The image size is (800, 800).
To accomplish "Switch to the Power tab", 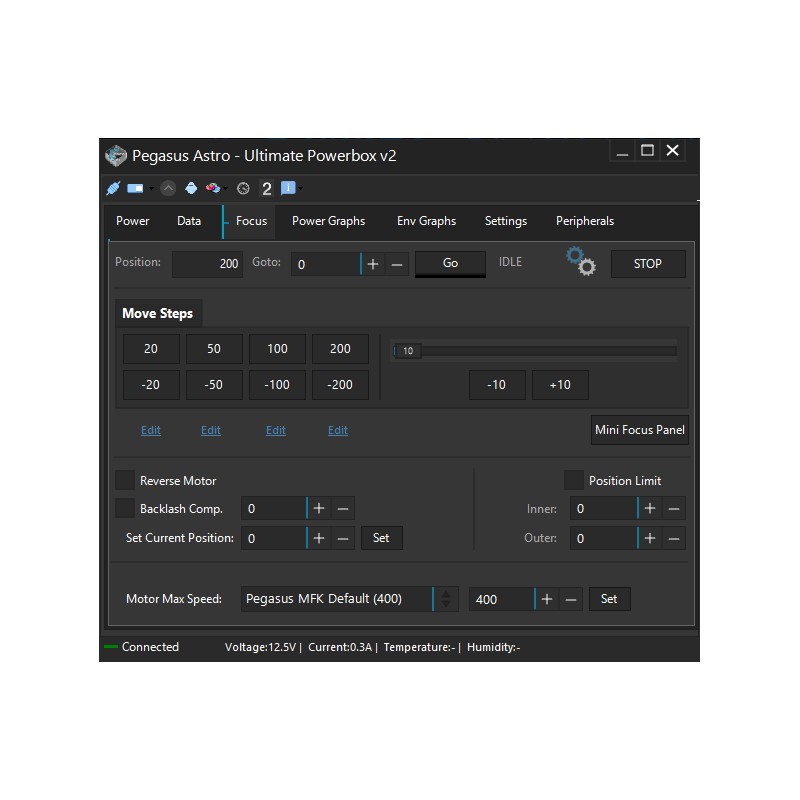I will point(133,221).
